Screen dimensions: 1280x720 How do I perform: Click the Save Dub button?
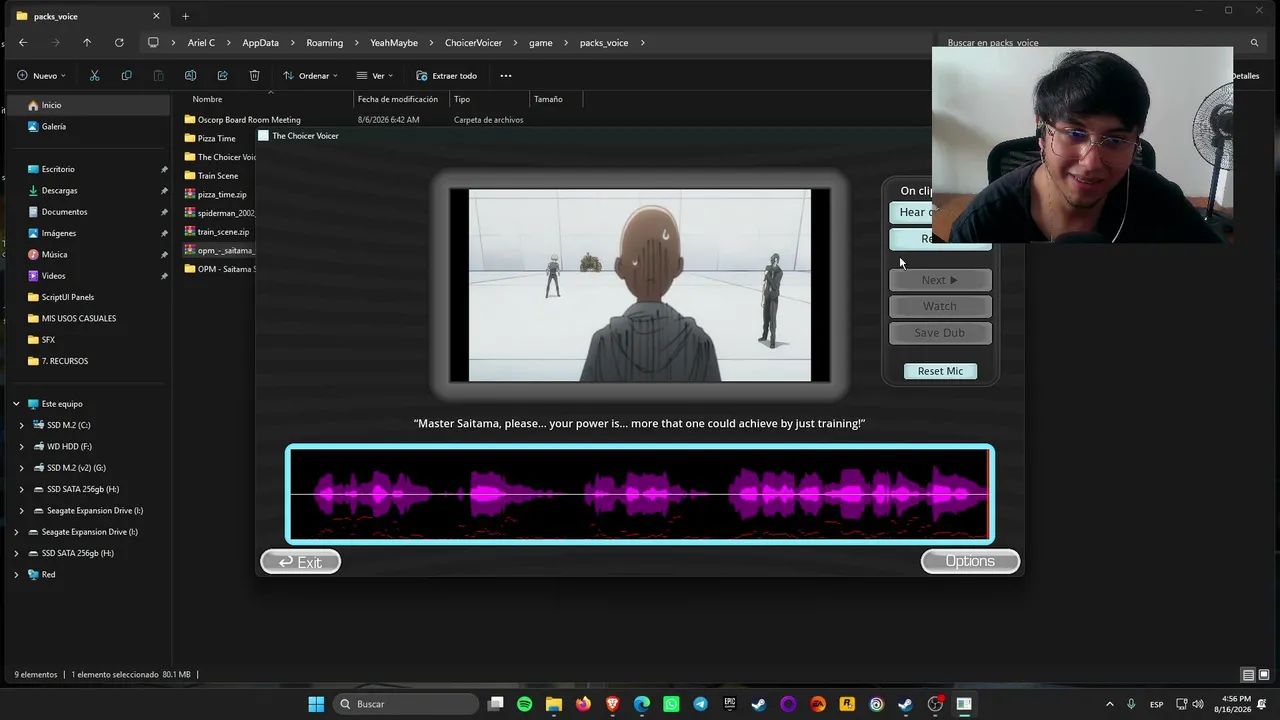(x=940, y=333)
